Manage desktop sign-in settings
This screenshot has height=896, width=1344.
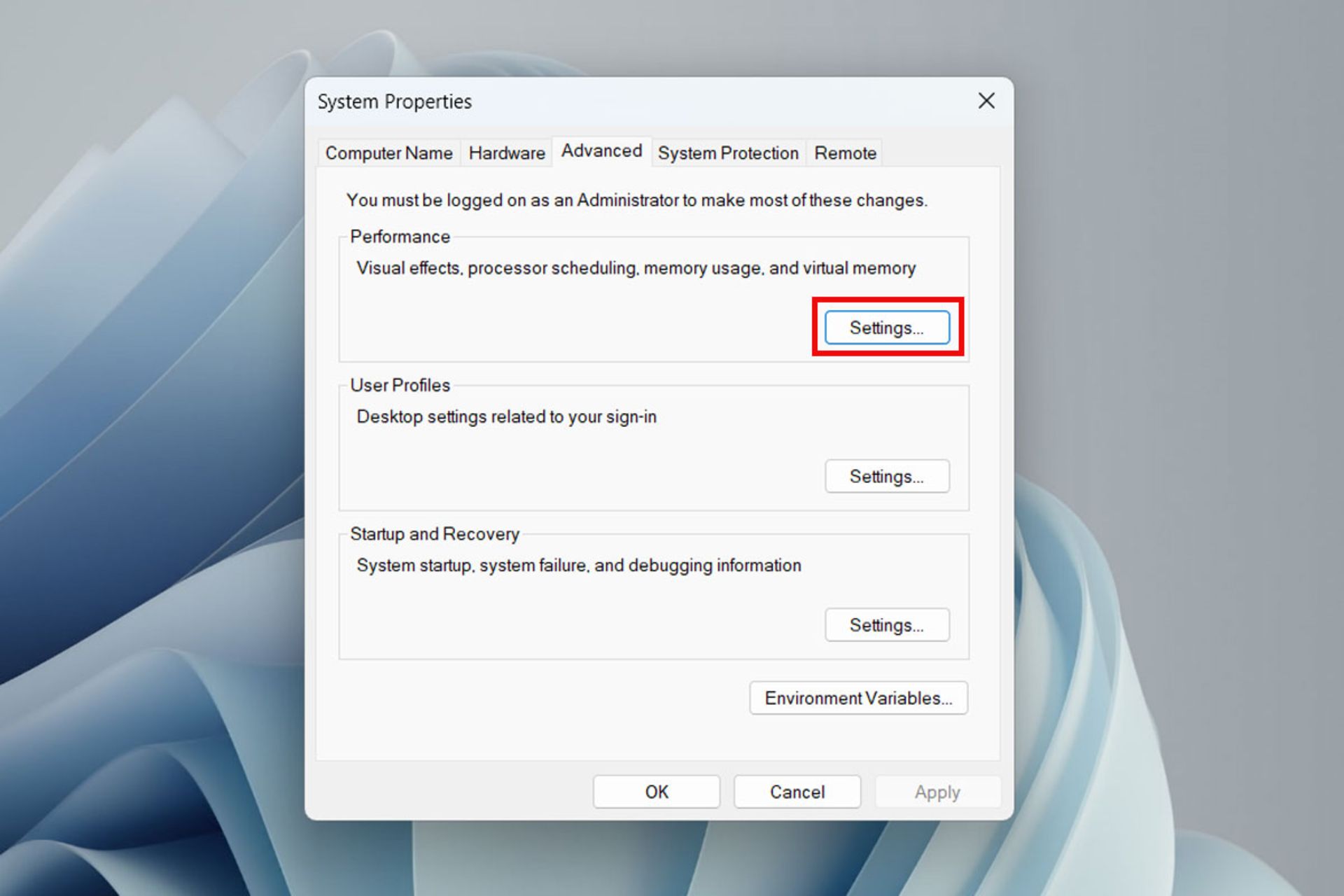(887, 476)
